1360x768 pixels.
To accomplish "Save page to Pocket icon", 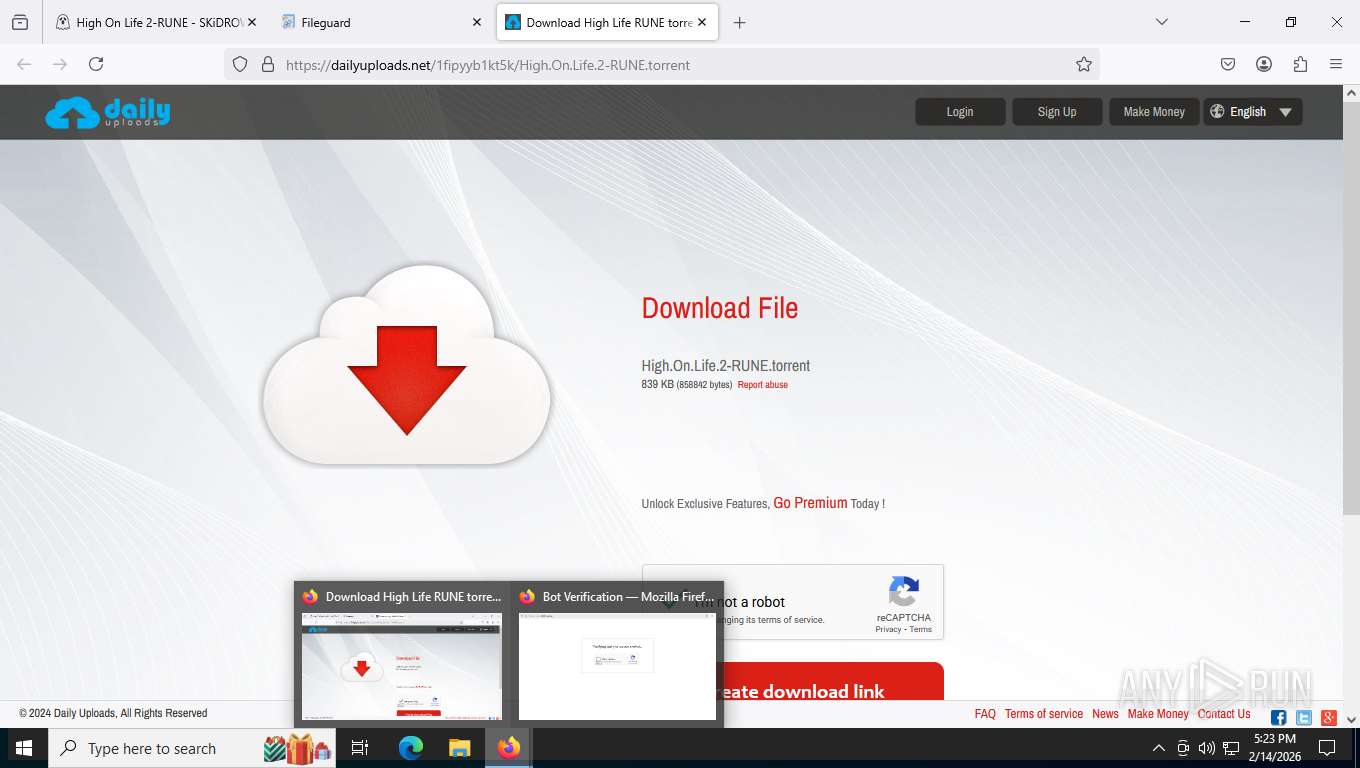I will point(1228,64).
